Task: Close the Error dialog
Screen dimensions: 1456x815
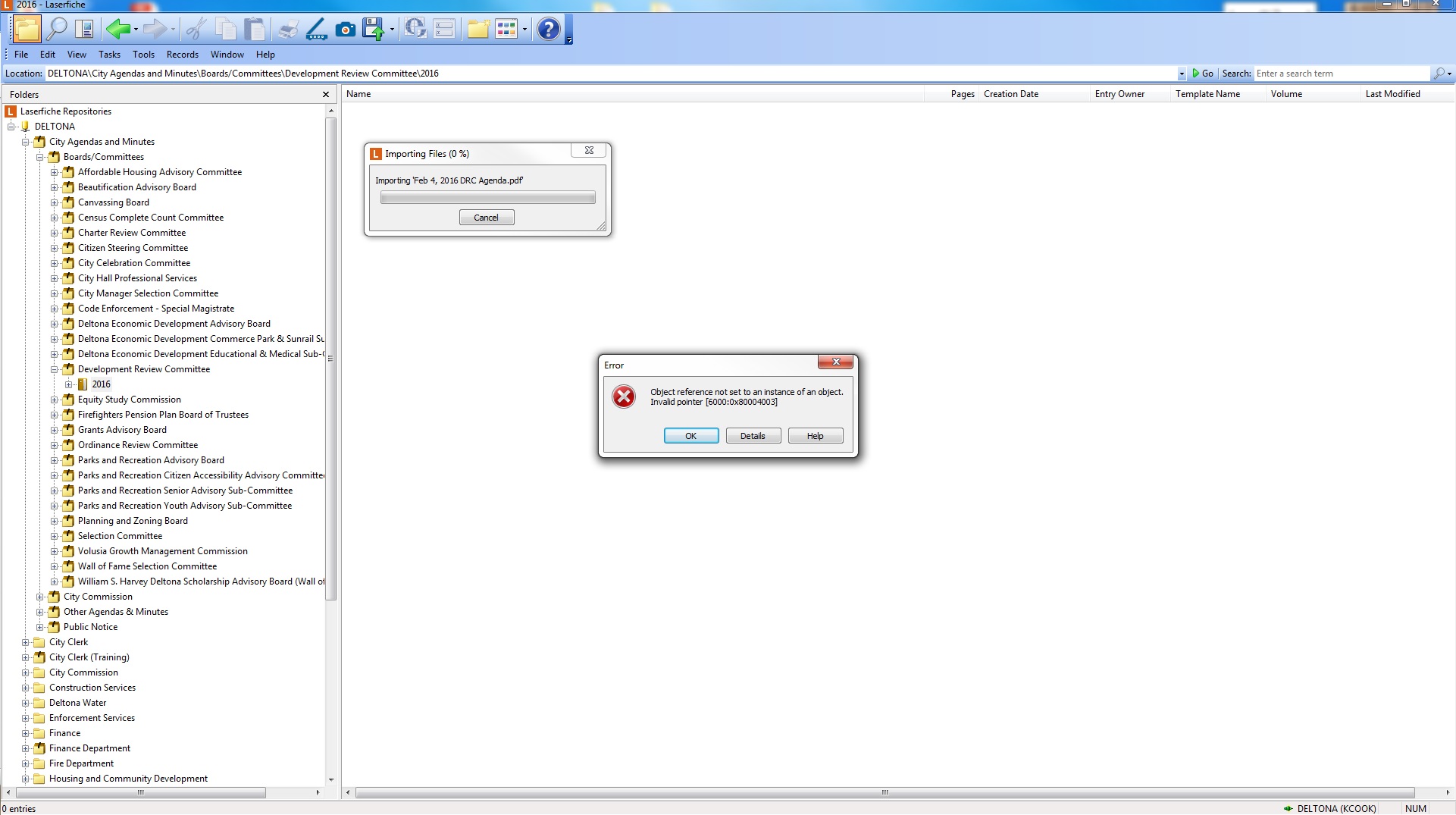Action: (x=836, y=362)
